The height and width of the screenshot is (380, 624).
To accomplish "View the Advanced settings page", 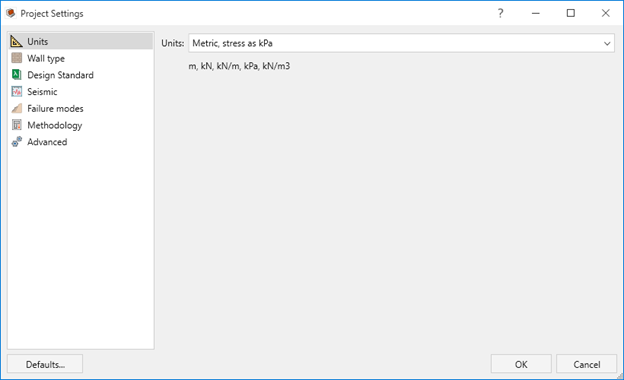I will (80, 142).
